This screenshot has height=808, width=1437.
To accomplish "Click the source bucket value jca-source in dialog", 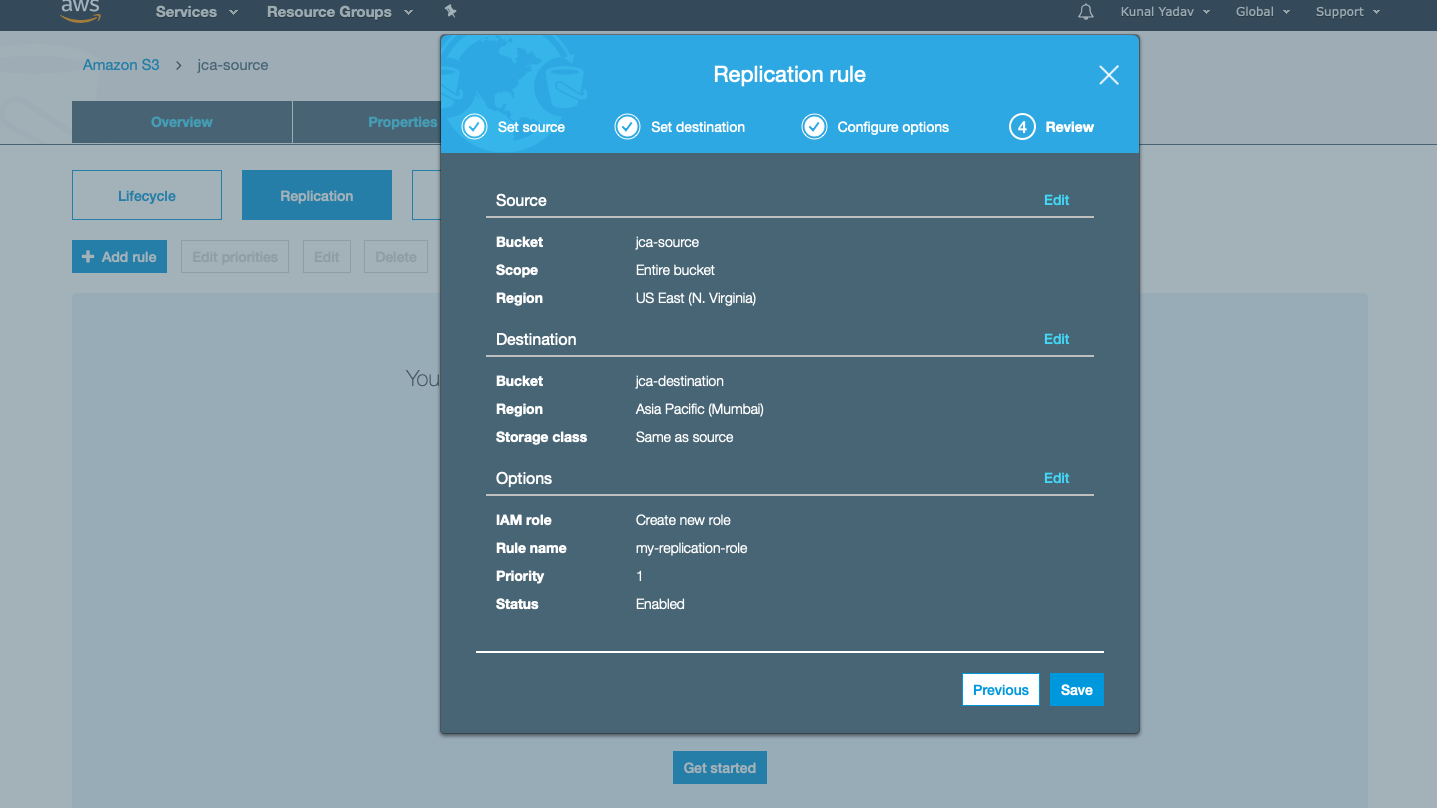I will [x=668, y=242].
